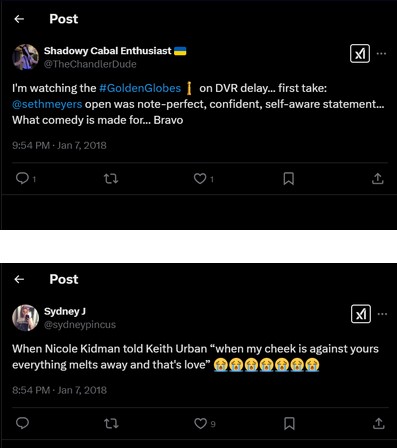The width and height of the screenshot is (397, 448).
Task: Go back from Shadowy Cabal Enthusiast post
Action: click(x=19, y=19)
